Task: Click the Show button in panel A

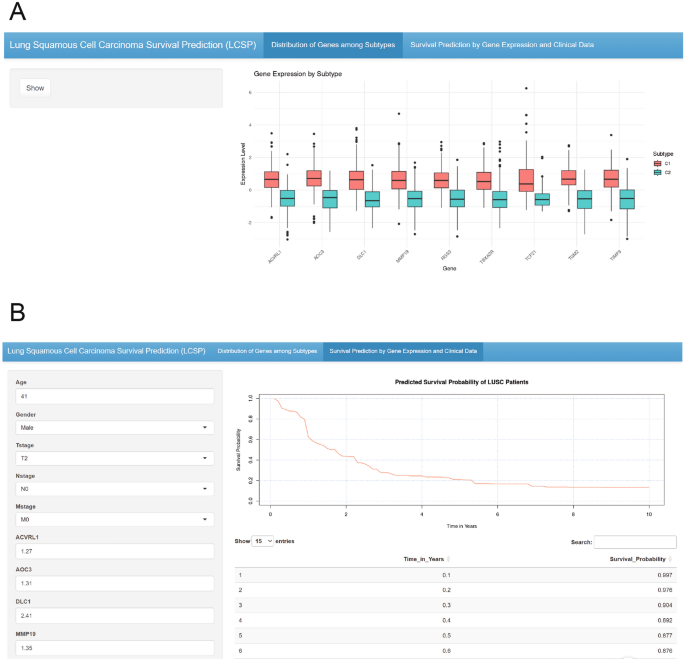Action: click(x=35, y=88)
